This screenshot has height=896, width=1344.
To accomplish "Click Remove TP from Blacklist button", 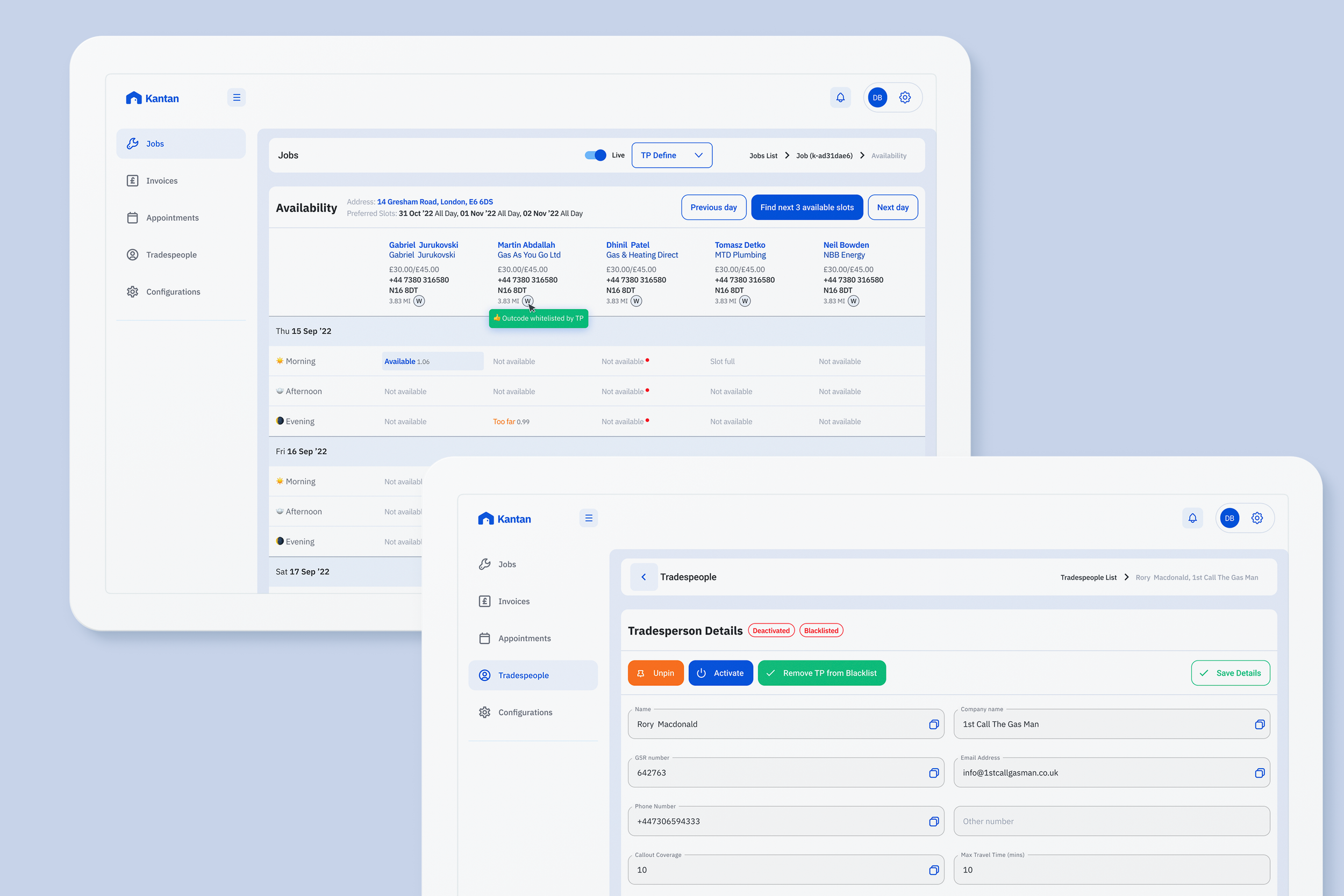I will (x=821, y=673).
